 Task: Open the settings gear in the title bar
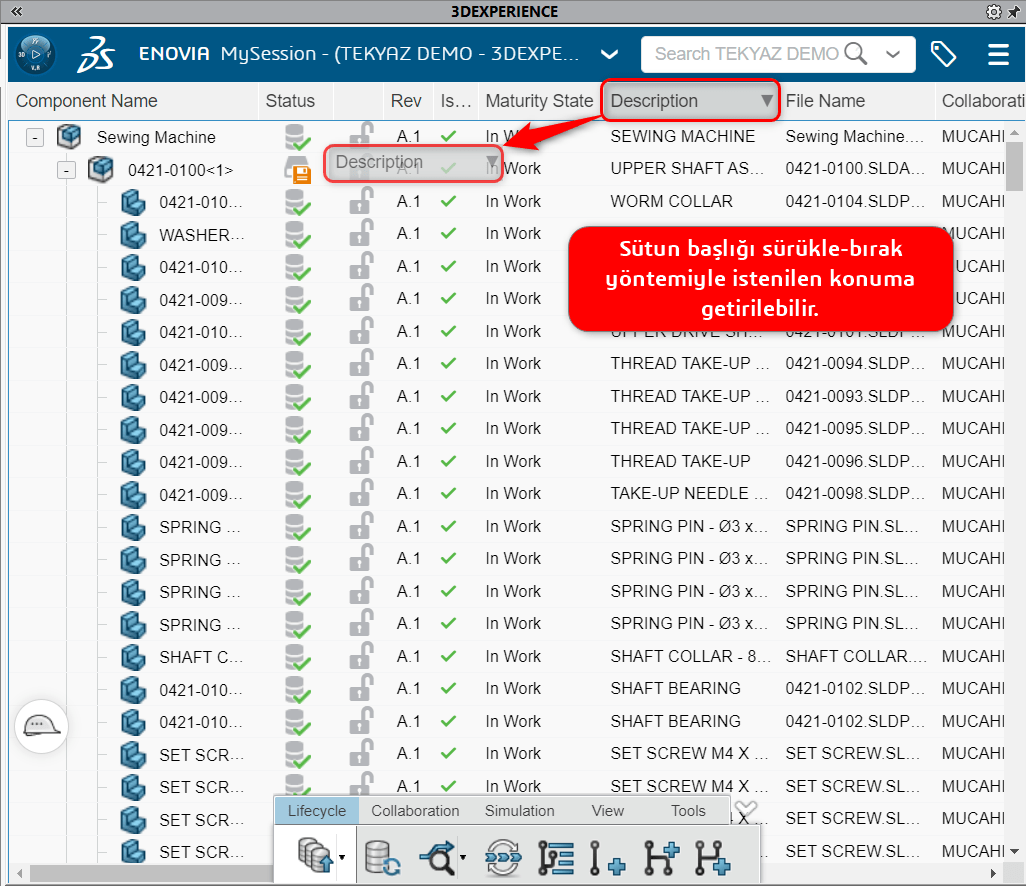(993, 12)
